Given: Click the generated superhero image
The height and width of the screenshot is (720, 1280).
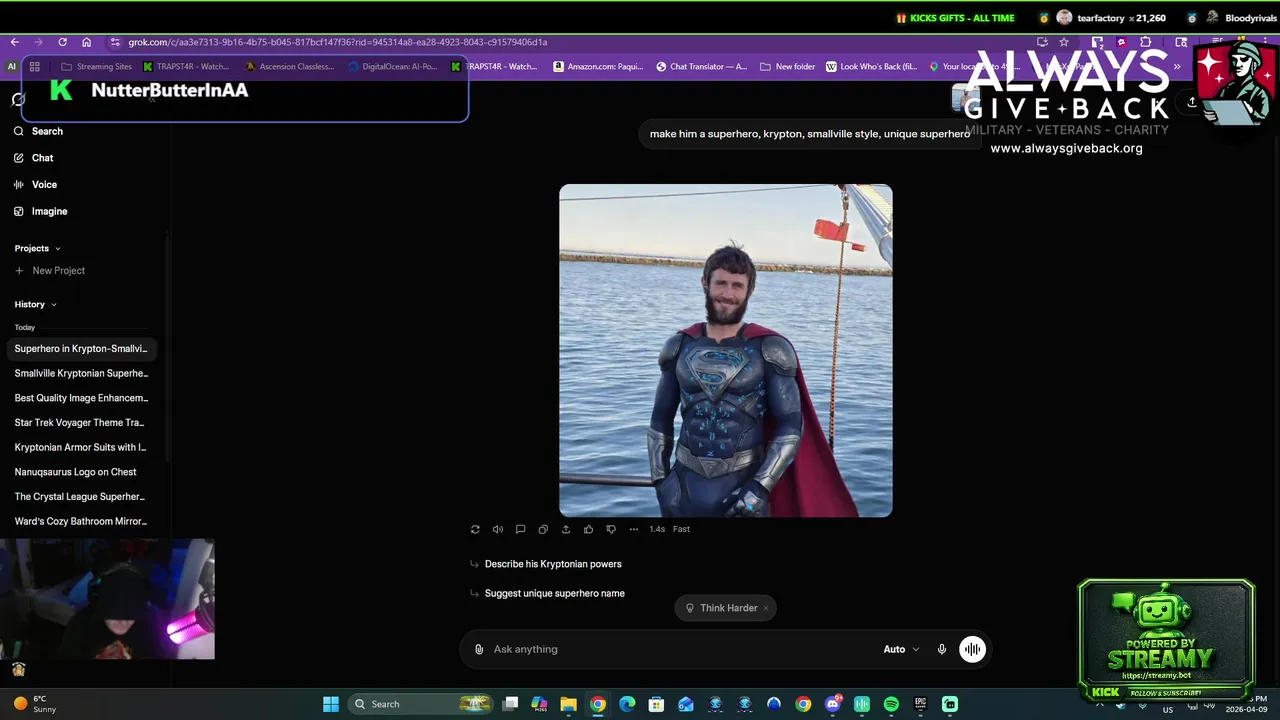Looking at the screenshot, I should point(726,350).
